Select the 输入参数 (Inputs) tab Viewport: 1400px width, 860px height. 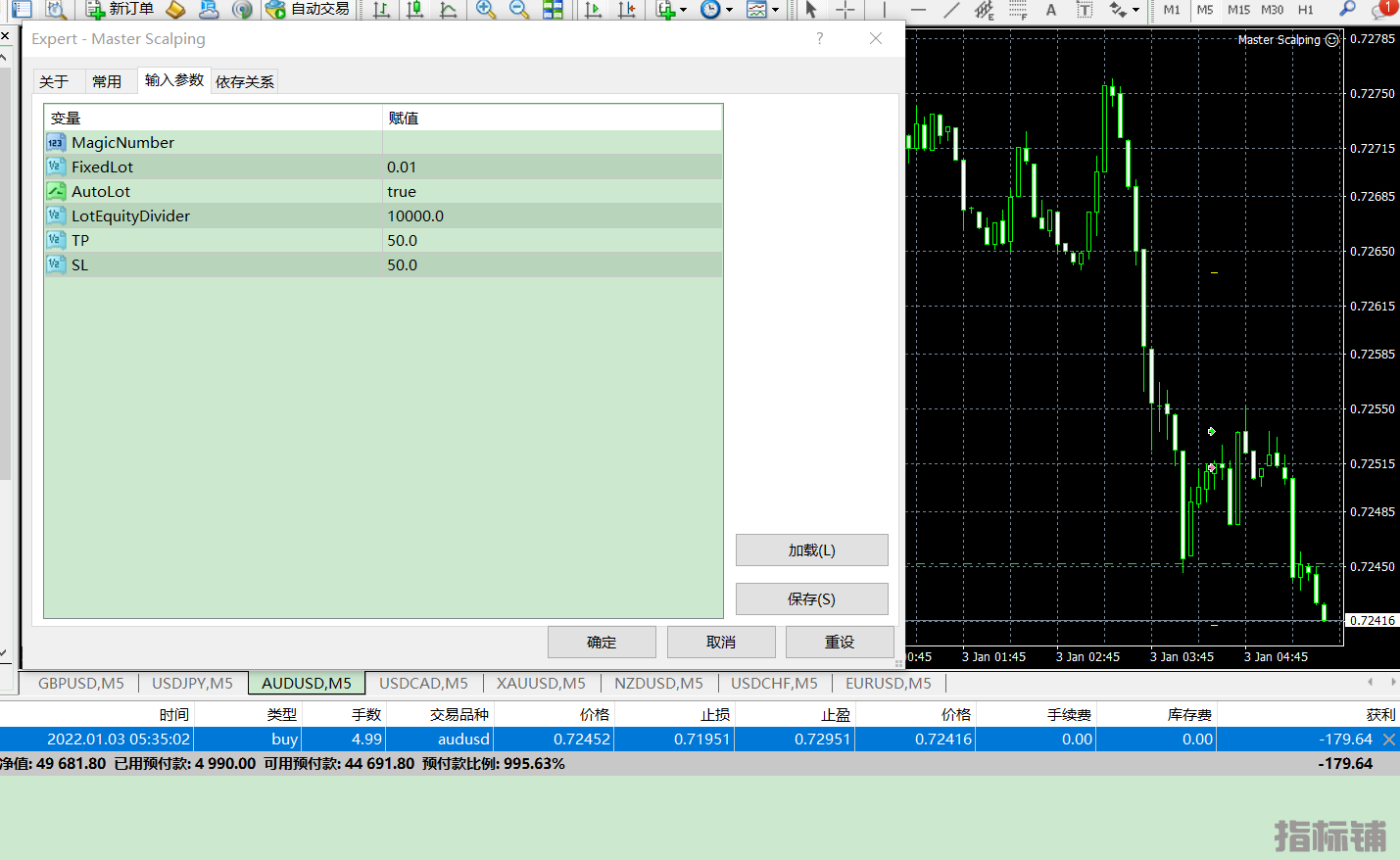[174, 80]
